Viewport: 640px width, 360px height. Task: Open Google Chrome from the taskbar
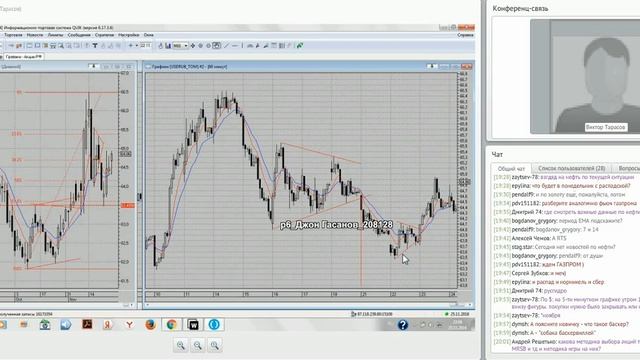(x=171, y=324)
